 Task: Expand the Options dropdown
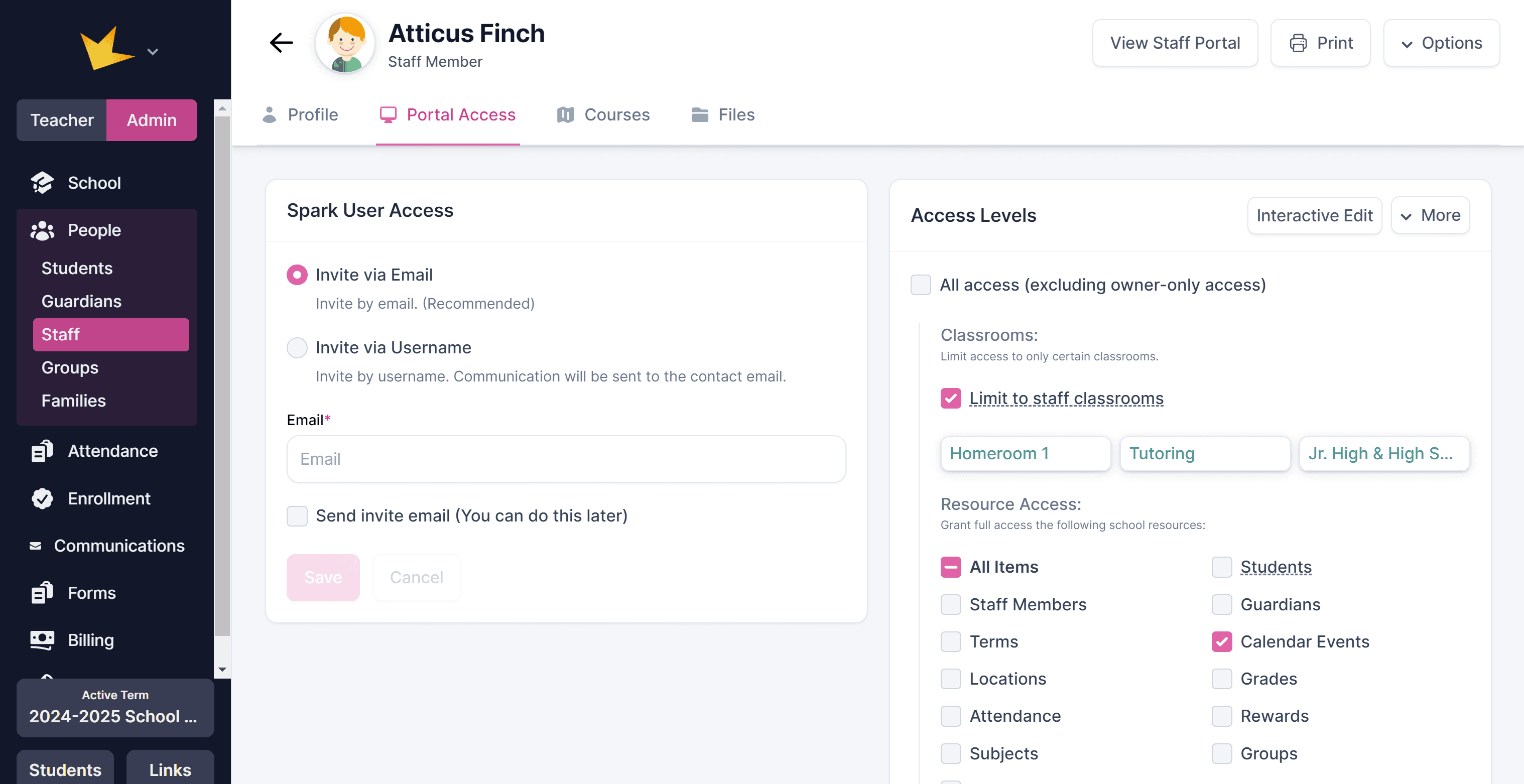point(1441,43)
